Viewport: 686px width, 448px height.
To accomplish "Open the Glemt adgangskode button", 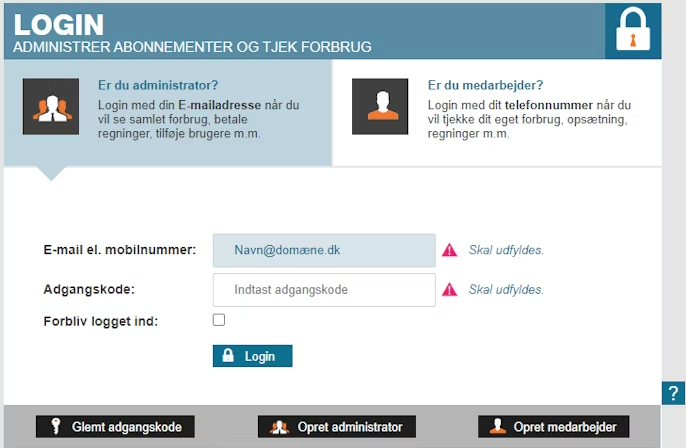I will [x=116, y=427].
